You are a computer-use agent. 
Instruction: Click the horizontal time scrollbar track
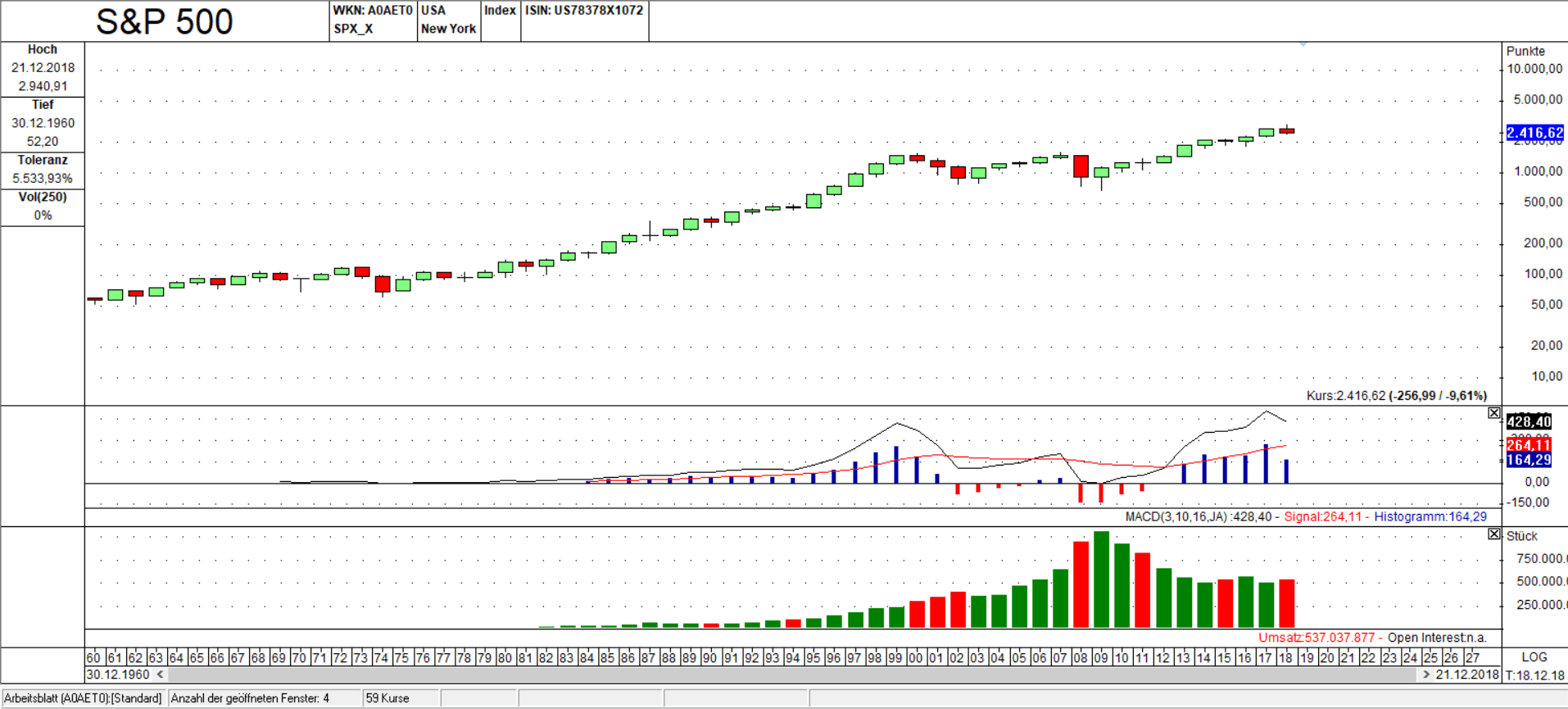coord(793,675)
